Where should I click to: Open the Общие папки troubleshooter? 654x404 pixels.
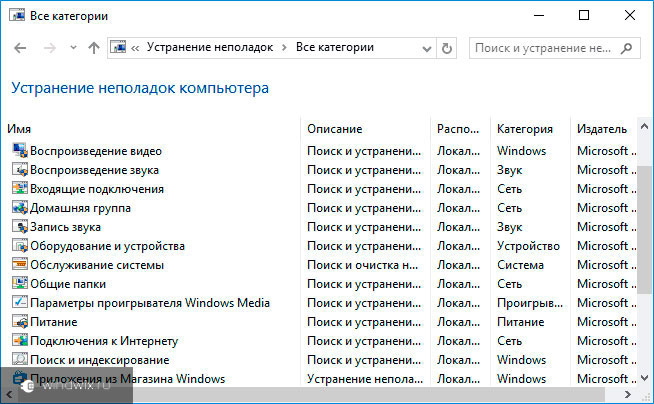click(68, 284)
